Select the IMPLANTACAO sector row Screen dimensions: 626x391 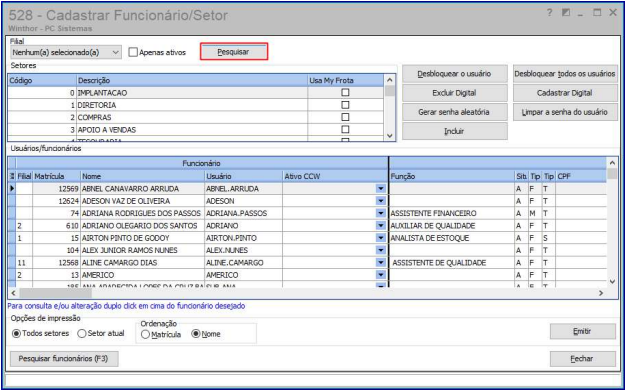[x=196, y=93]
